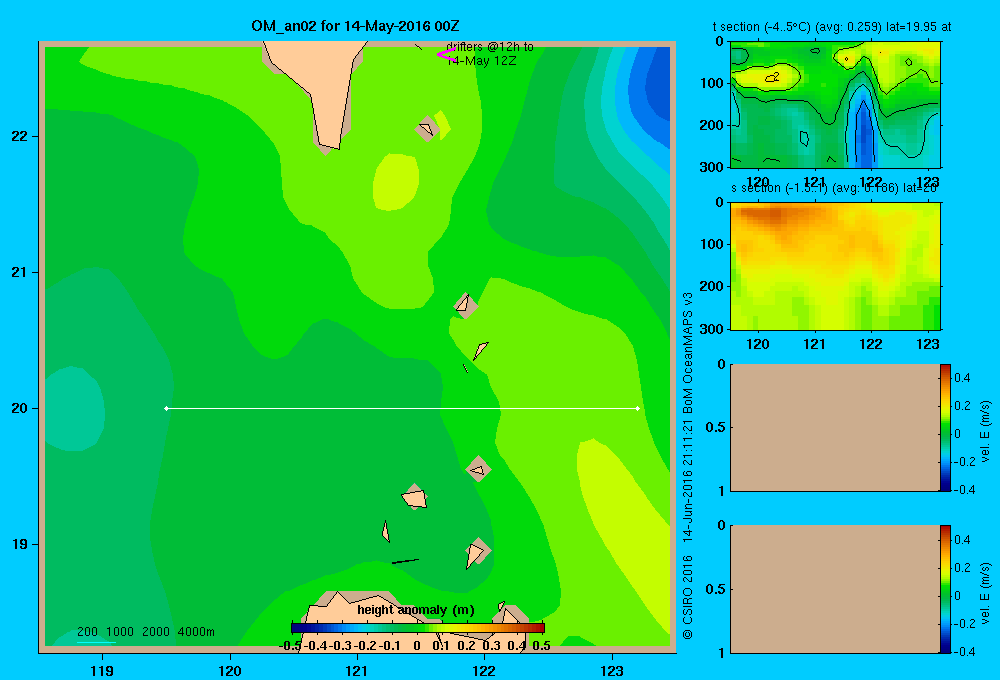Click depth label '300' beside the salinity section
The width and height of the screenshot is (1000, 680).
click(x=712, y=329)
